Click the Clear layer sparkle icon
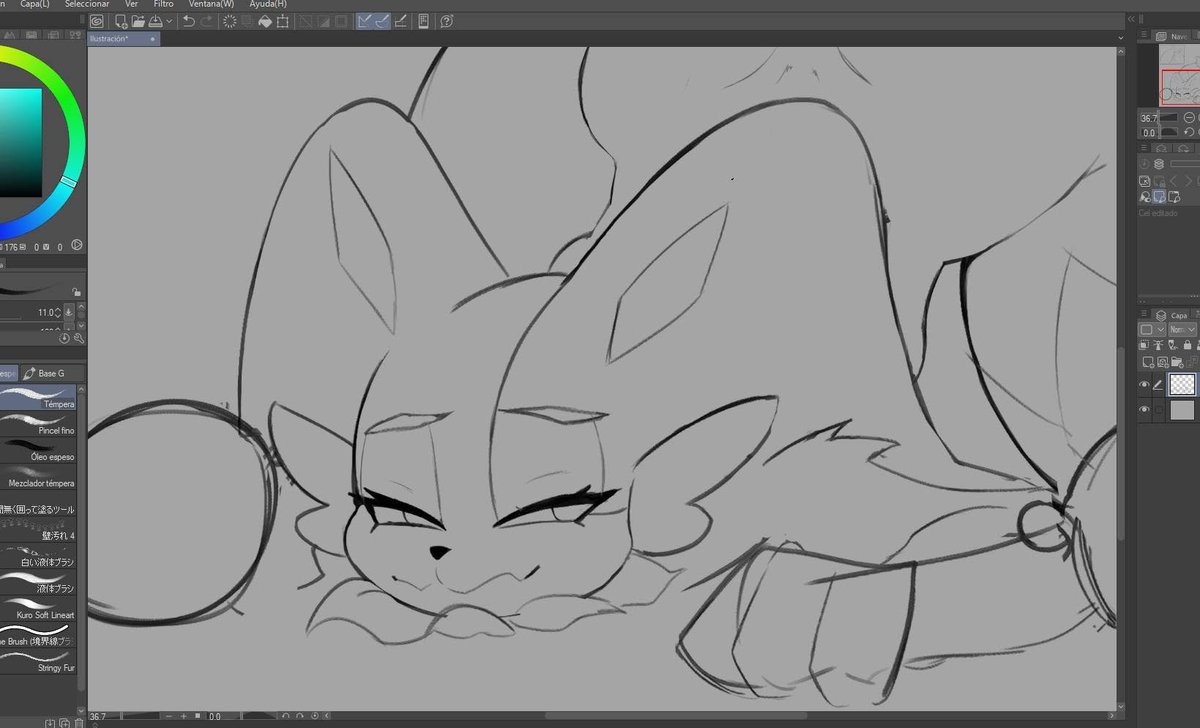This screenshot has width=1200, height=728. [229, 21]
